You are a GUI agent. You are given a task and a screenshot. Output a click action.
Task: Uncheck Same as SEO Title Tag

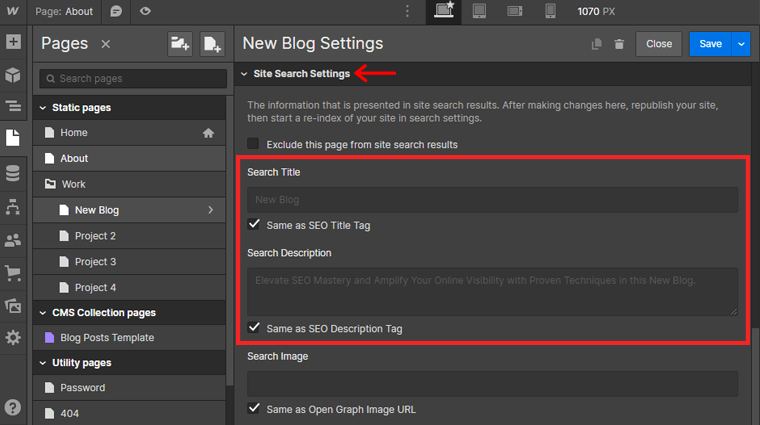click(254, 225)
